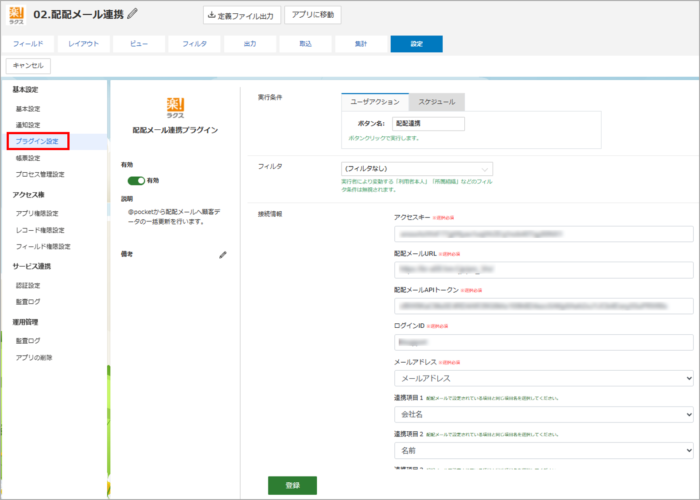Open 帳票設定 in sidebar
Viewport: 700px width, 500px height.
click(x=28, y=158)
